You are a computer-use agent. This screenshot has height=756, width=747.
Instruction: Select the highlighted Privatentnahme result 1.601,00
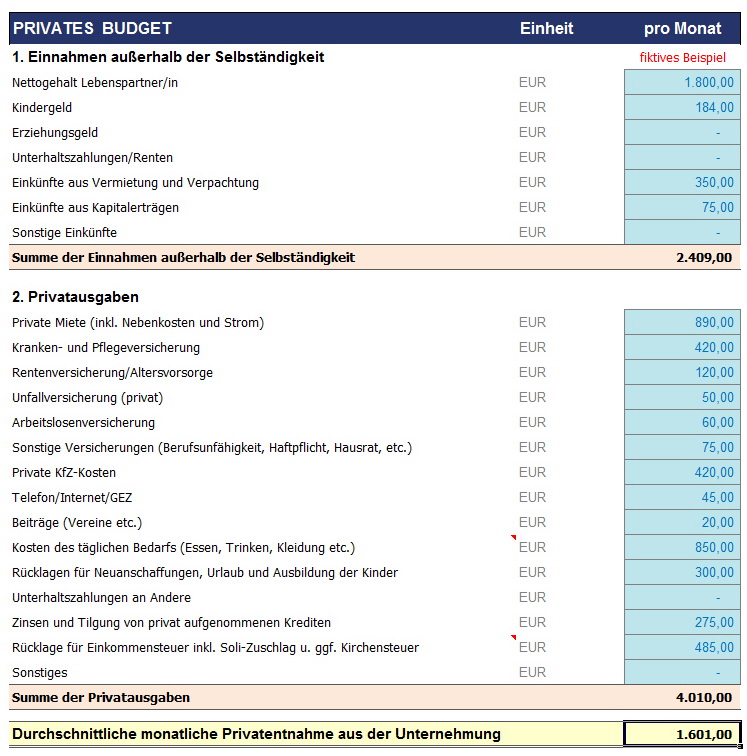coord(682,734)
